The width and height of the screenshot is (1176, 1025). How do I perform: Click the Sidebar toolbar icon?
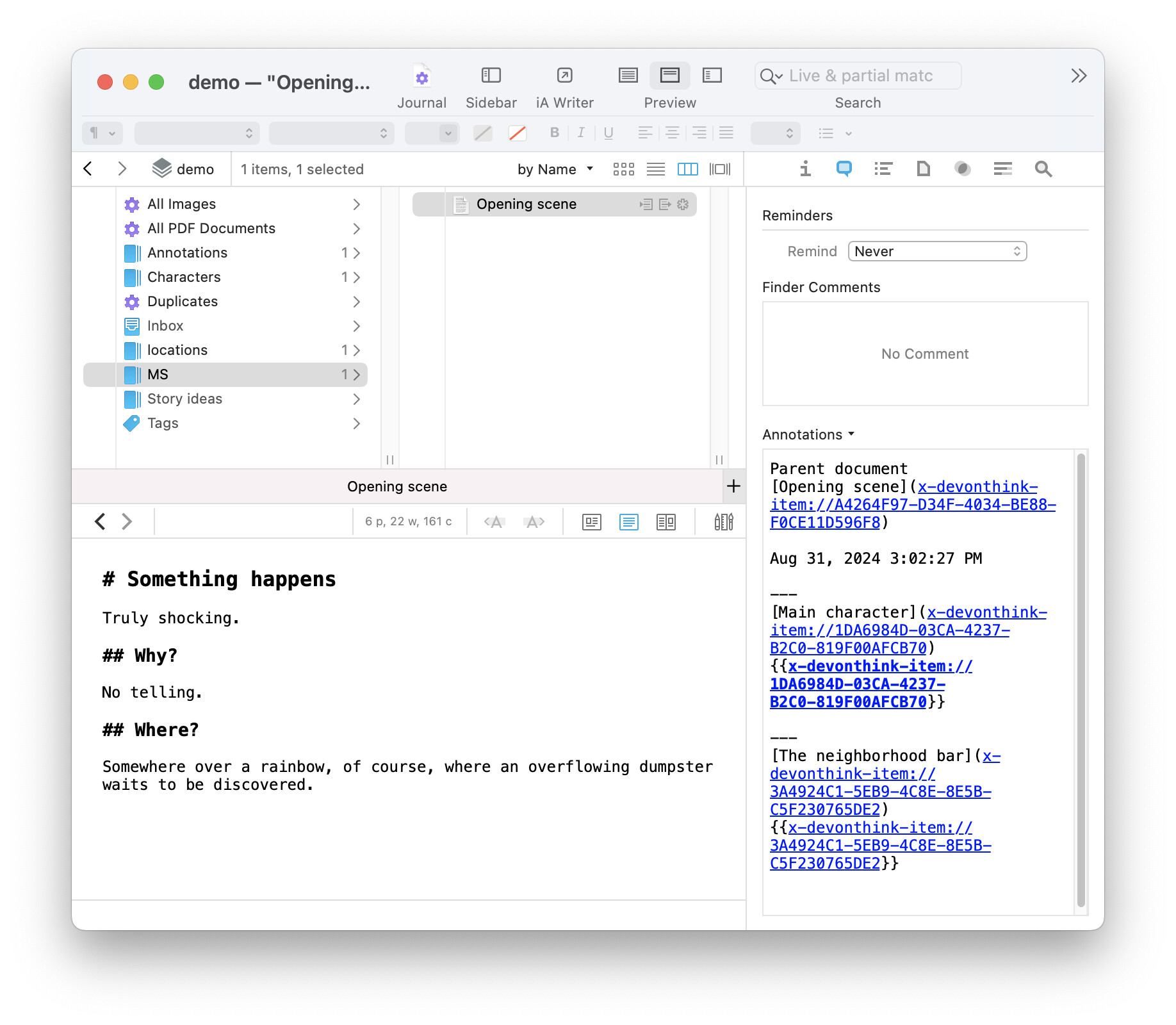pyautogui.click(x=491, y=77)
